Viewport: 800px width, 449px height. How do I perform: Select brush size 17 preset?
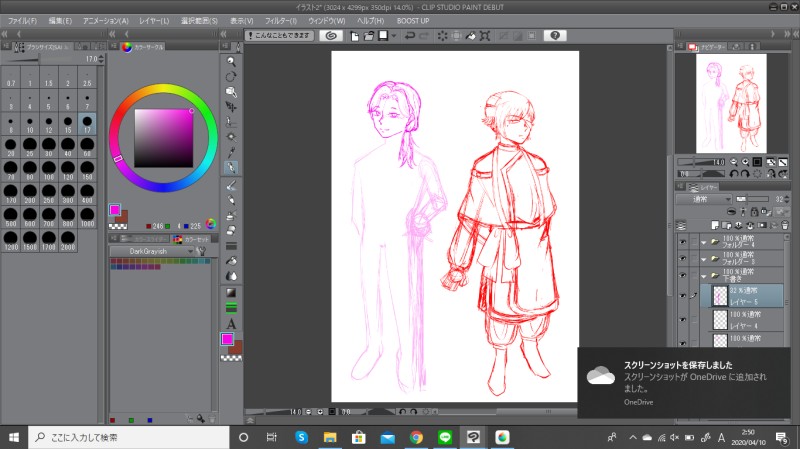(x=87, y=124)
